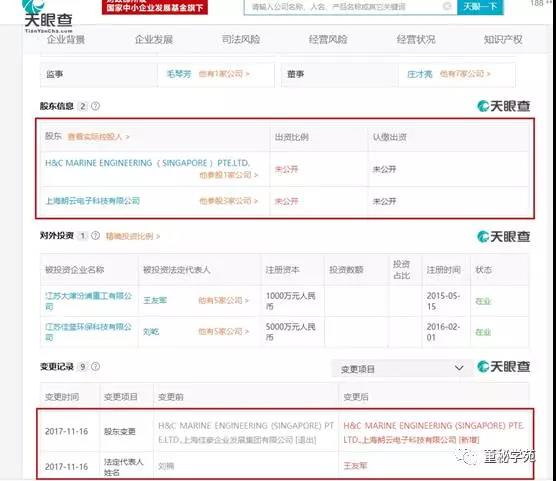Click 查看实际控股人 link
The image size is (556, 481).
coord(99,137)
